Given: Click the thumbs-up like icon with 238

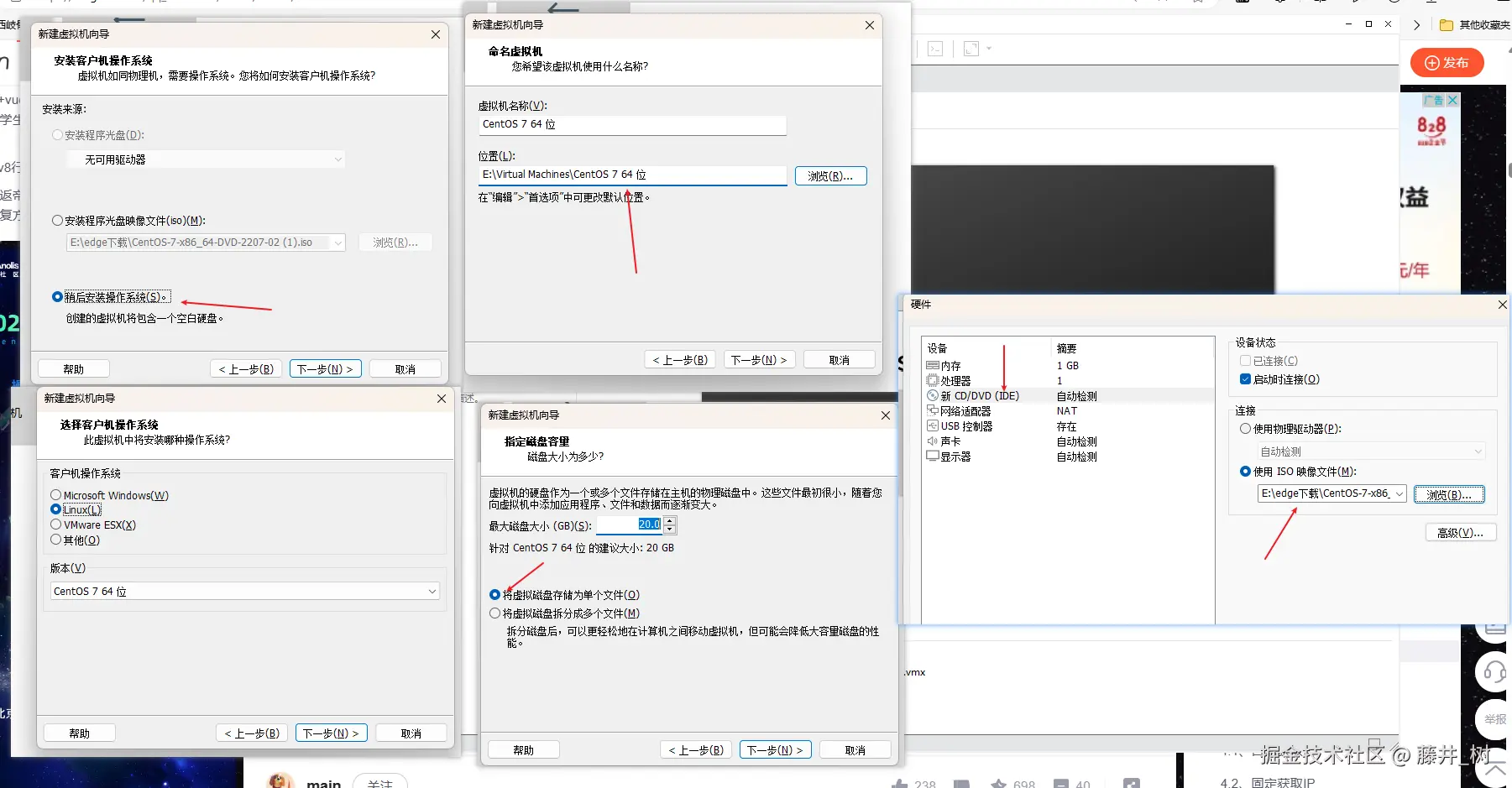Looking at the screenshot, I should pos(900,785).
